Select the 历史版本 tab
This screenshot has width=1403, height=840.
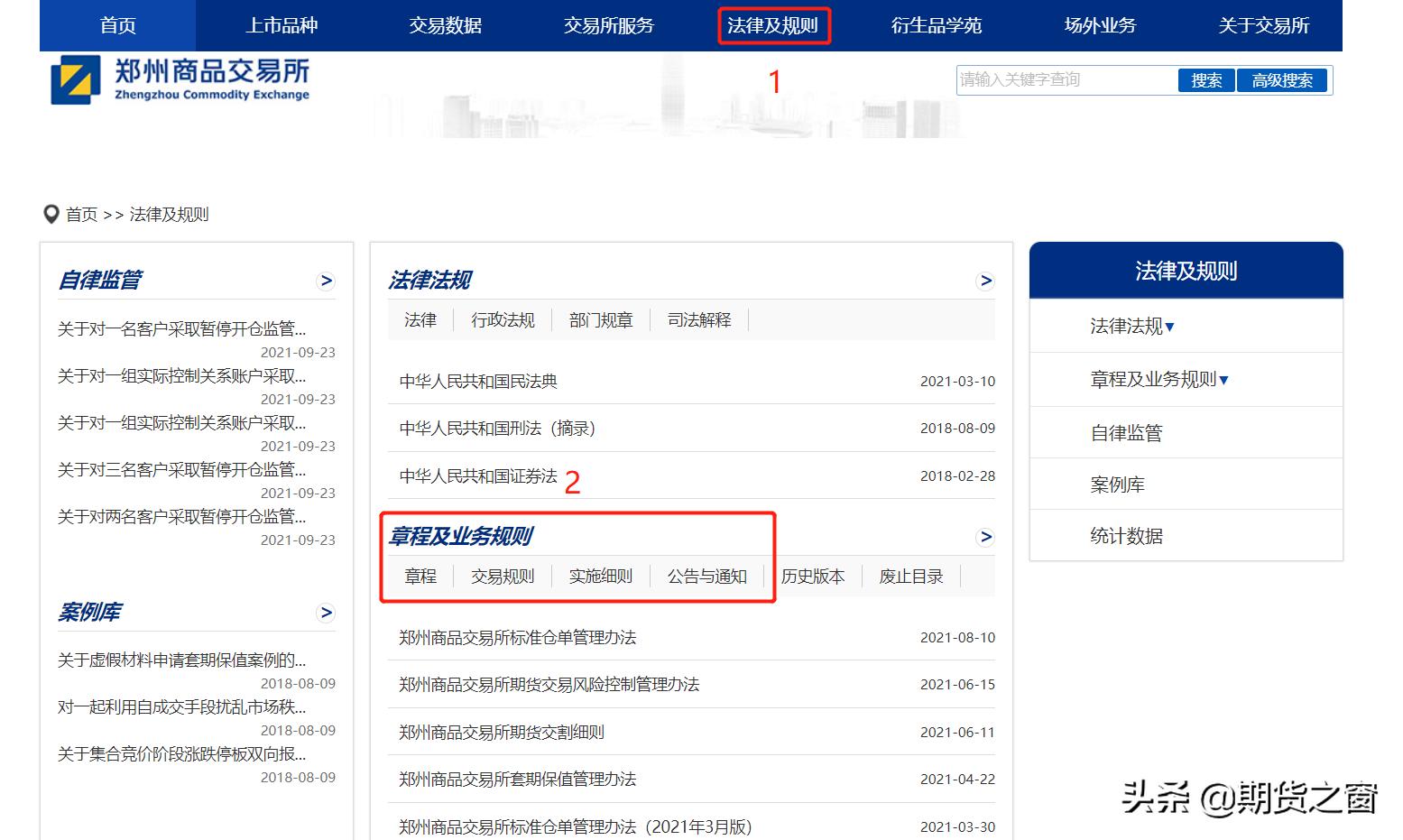[x=813, y=576]
